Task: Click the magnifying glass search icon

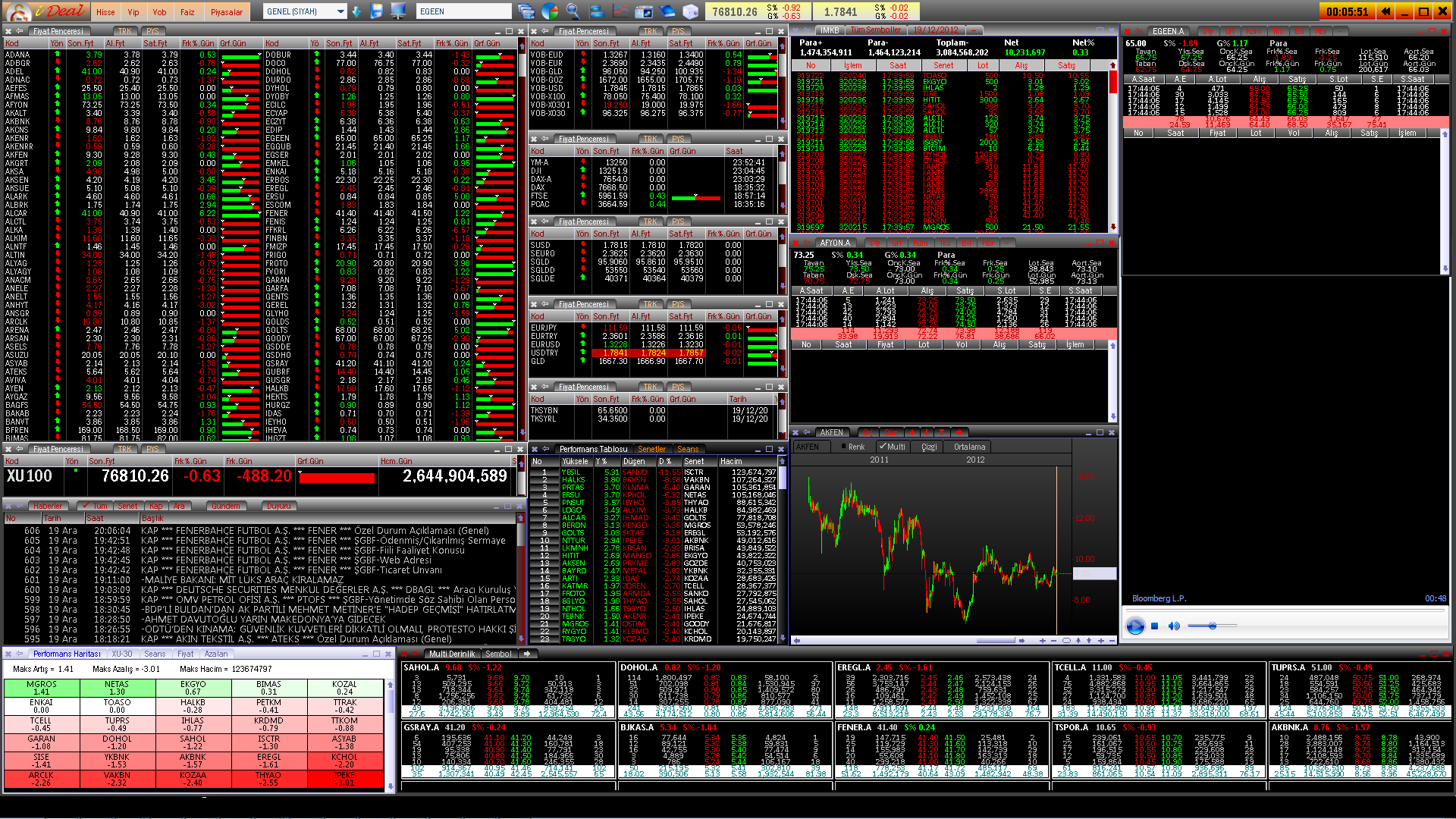Action: tap(573, 11)
